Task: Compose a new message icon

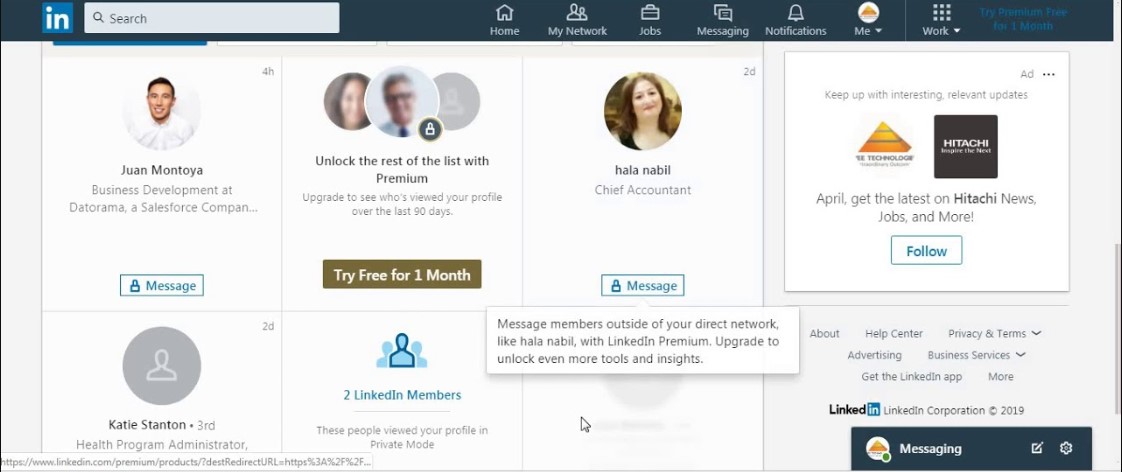Action: 1037,448
